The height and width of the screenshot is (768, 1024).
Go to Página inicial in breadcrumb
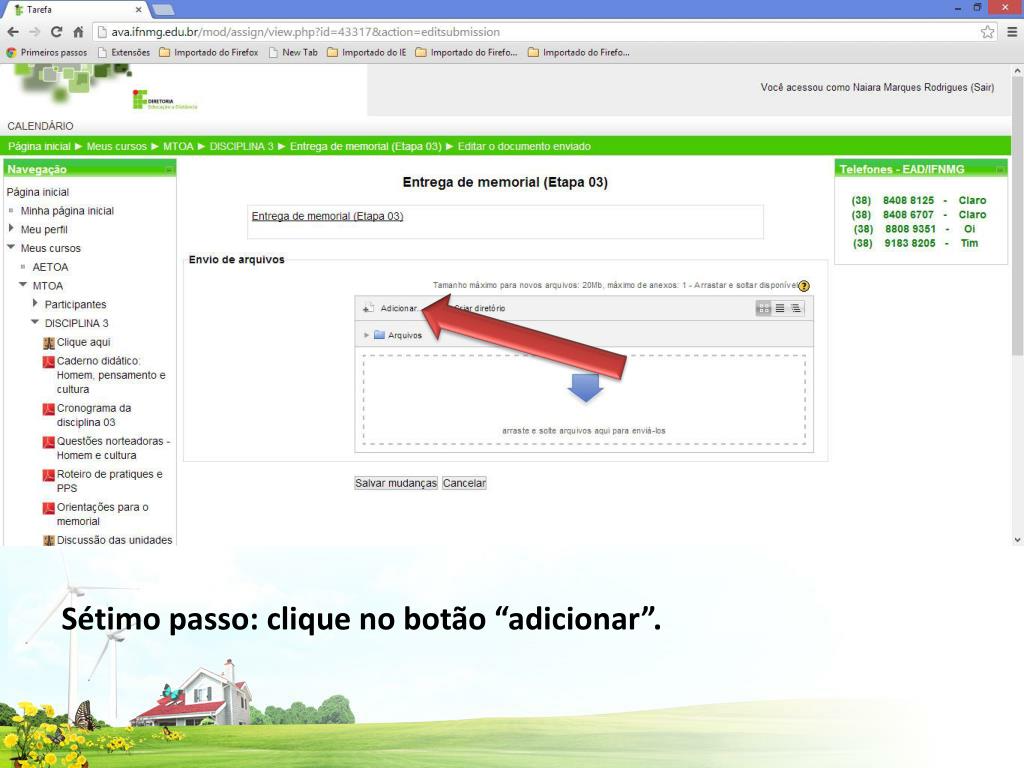pyautogui.click(x=39, y=146)
